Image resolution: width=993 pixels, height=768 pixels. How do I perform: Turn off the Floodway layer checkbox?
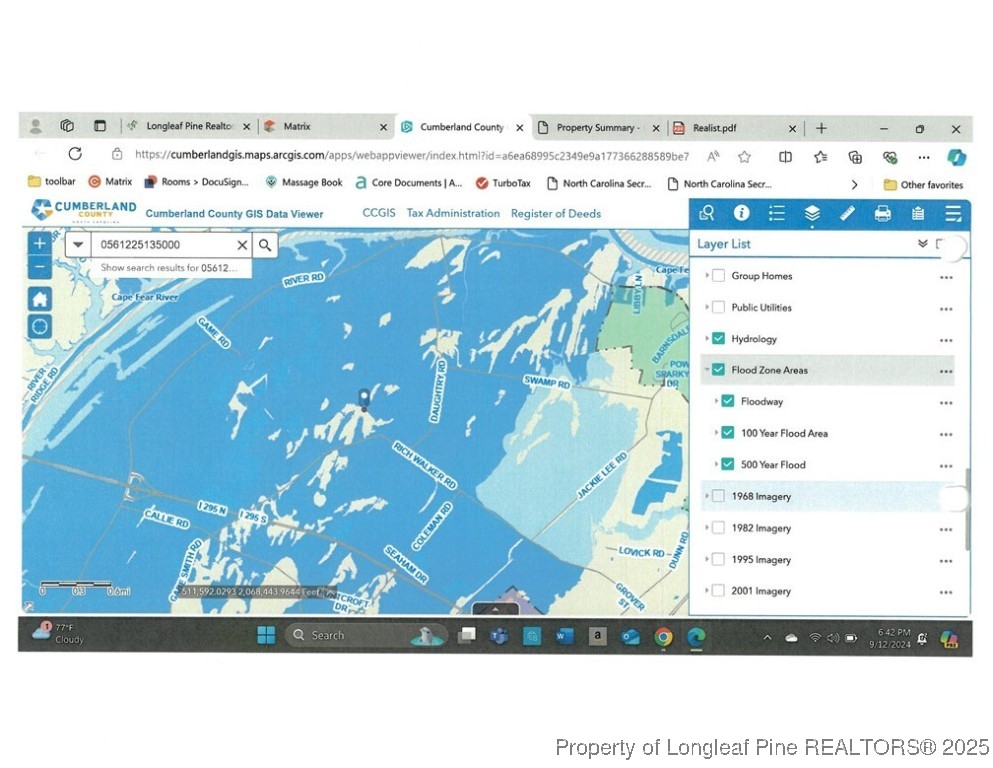coord(728,402)
